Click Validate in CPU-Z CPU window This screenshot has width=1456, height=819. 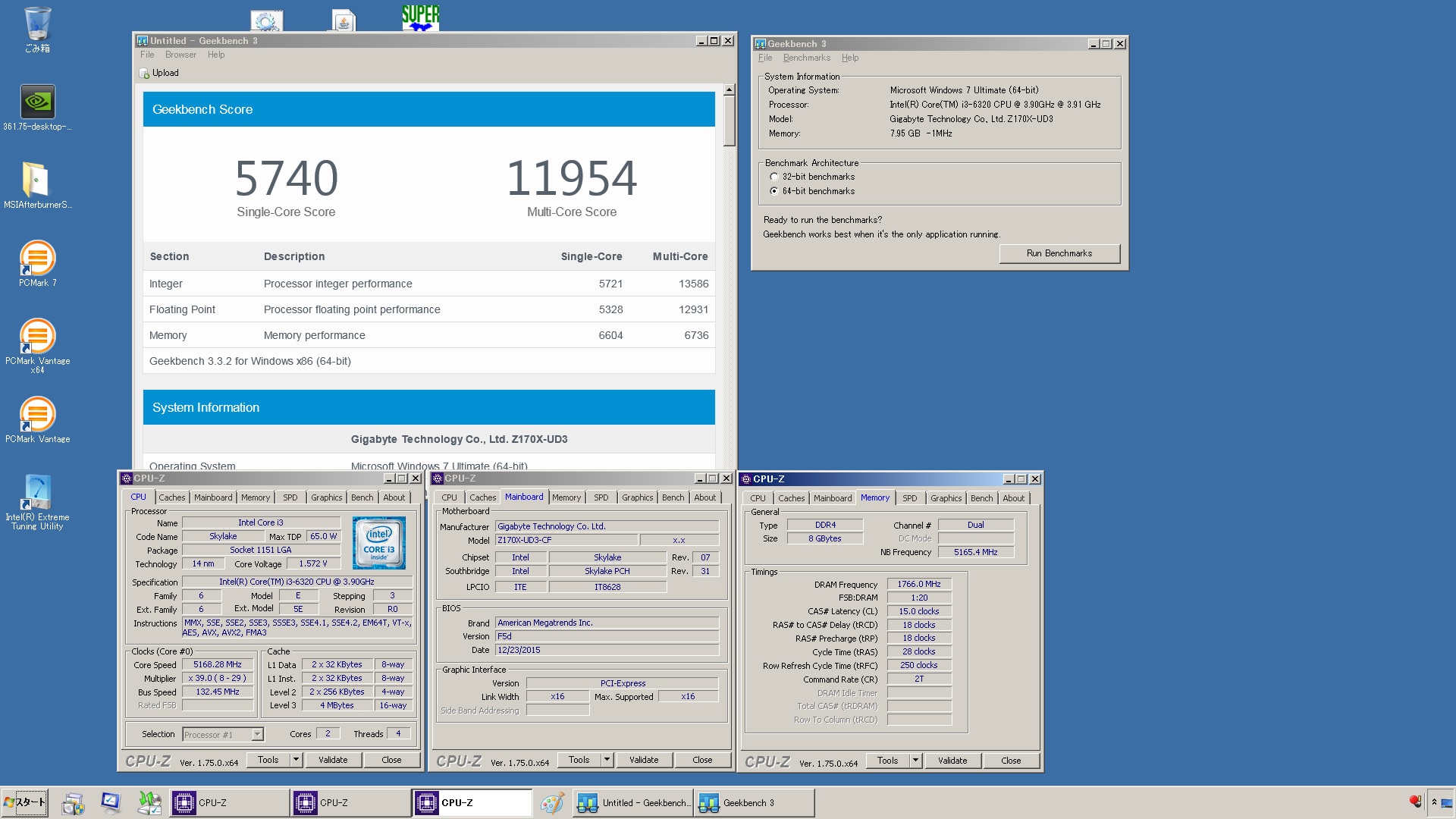click(x=333, y=760)
